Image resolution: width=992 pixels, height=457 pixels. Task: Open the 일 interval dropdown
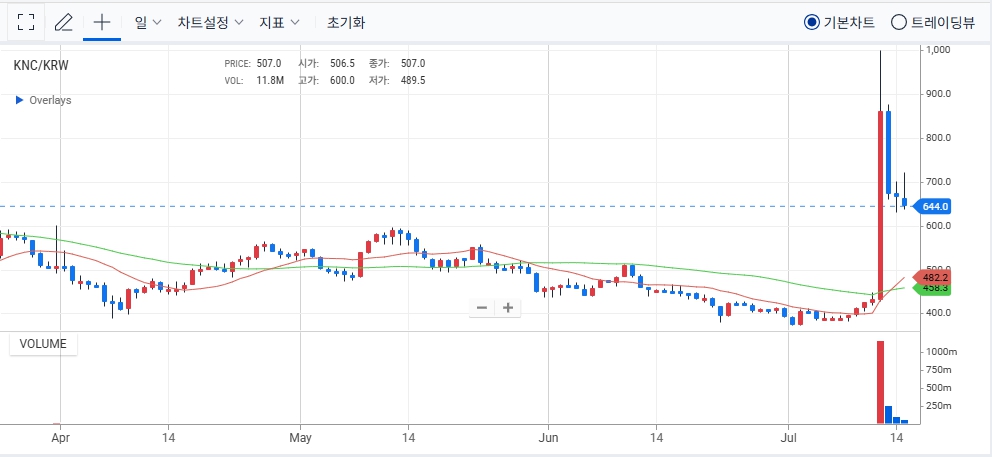coord(148,22)
